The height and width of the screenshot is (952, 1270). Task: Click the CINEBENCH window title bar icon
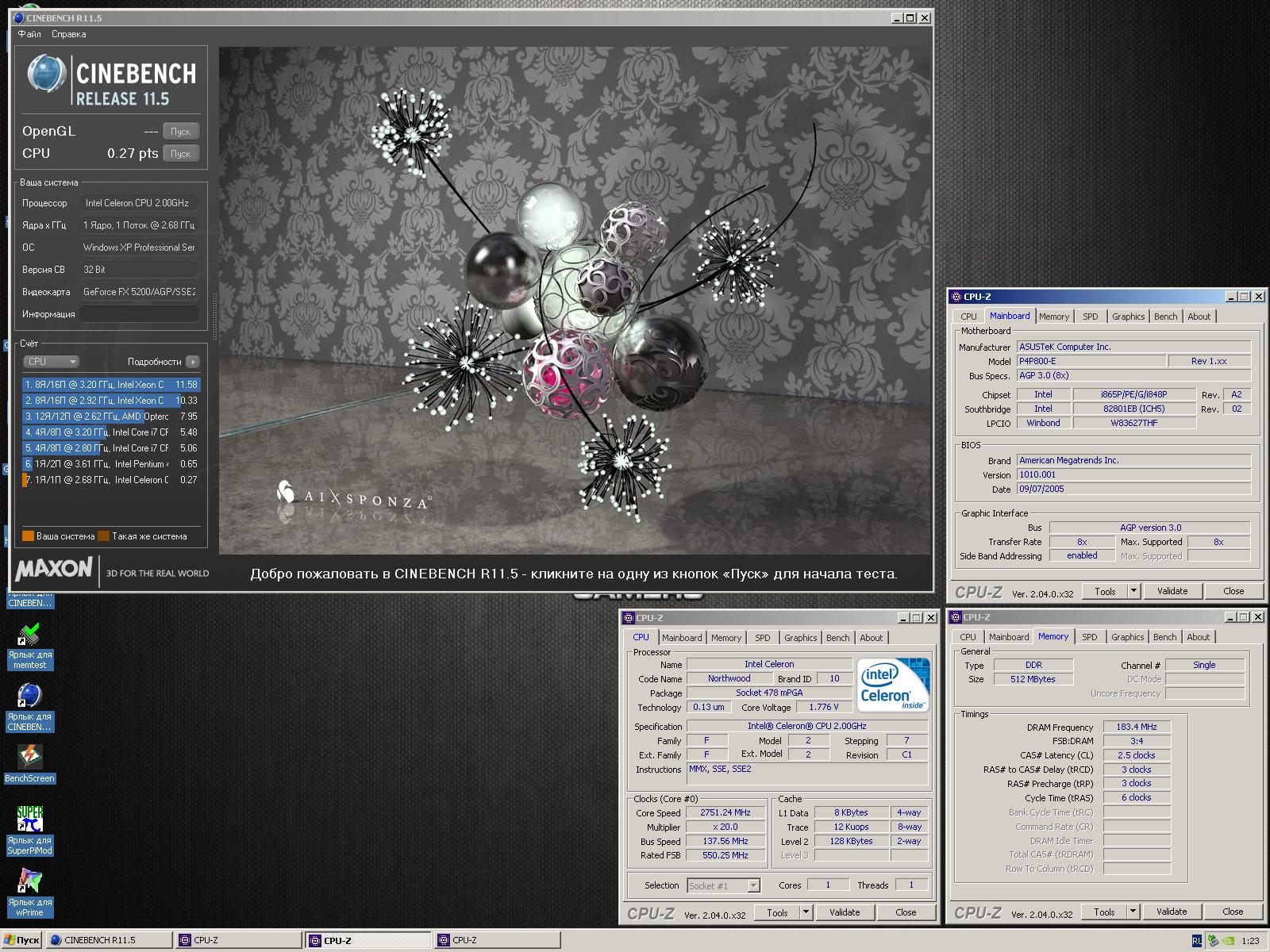click(19, 17)
